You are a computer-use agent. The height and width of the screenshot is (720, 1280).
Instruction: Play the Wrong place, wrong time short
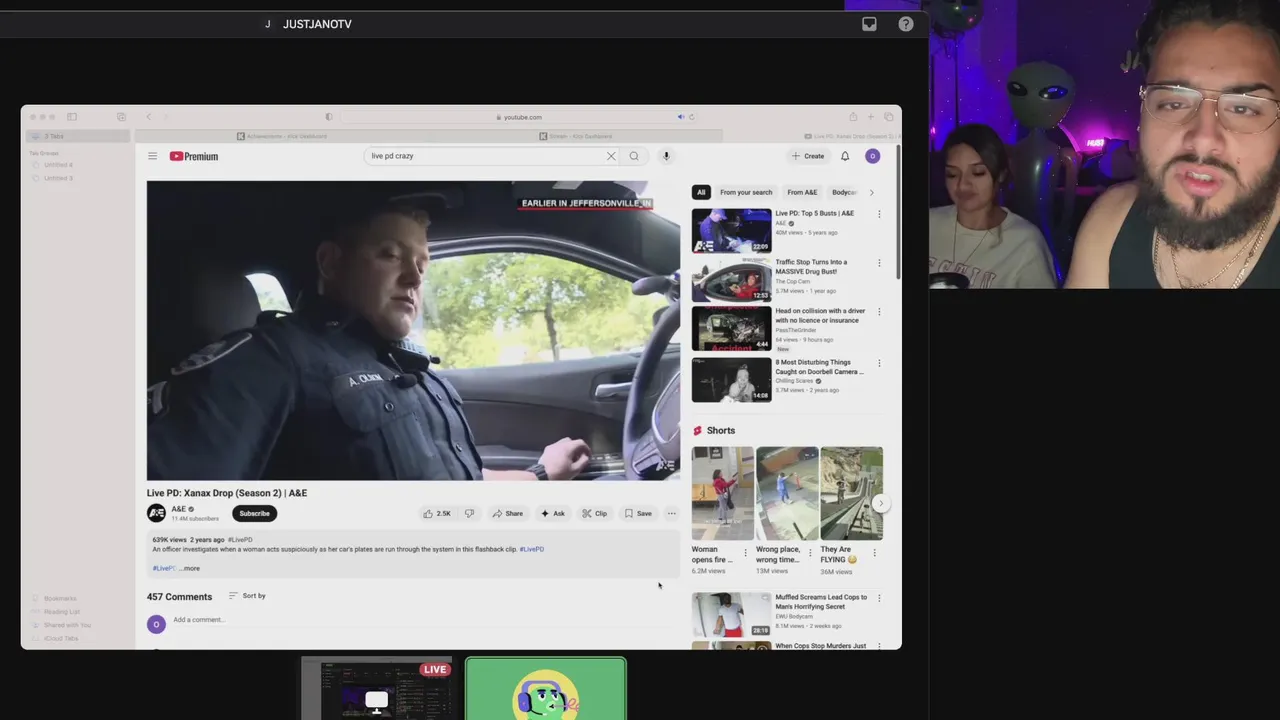pos(787,493)
